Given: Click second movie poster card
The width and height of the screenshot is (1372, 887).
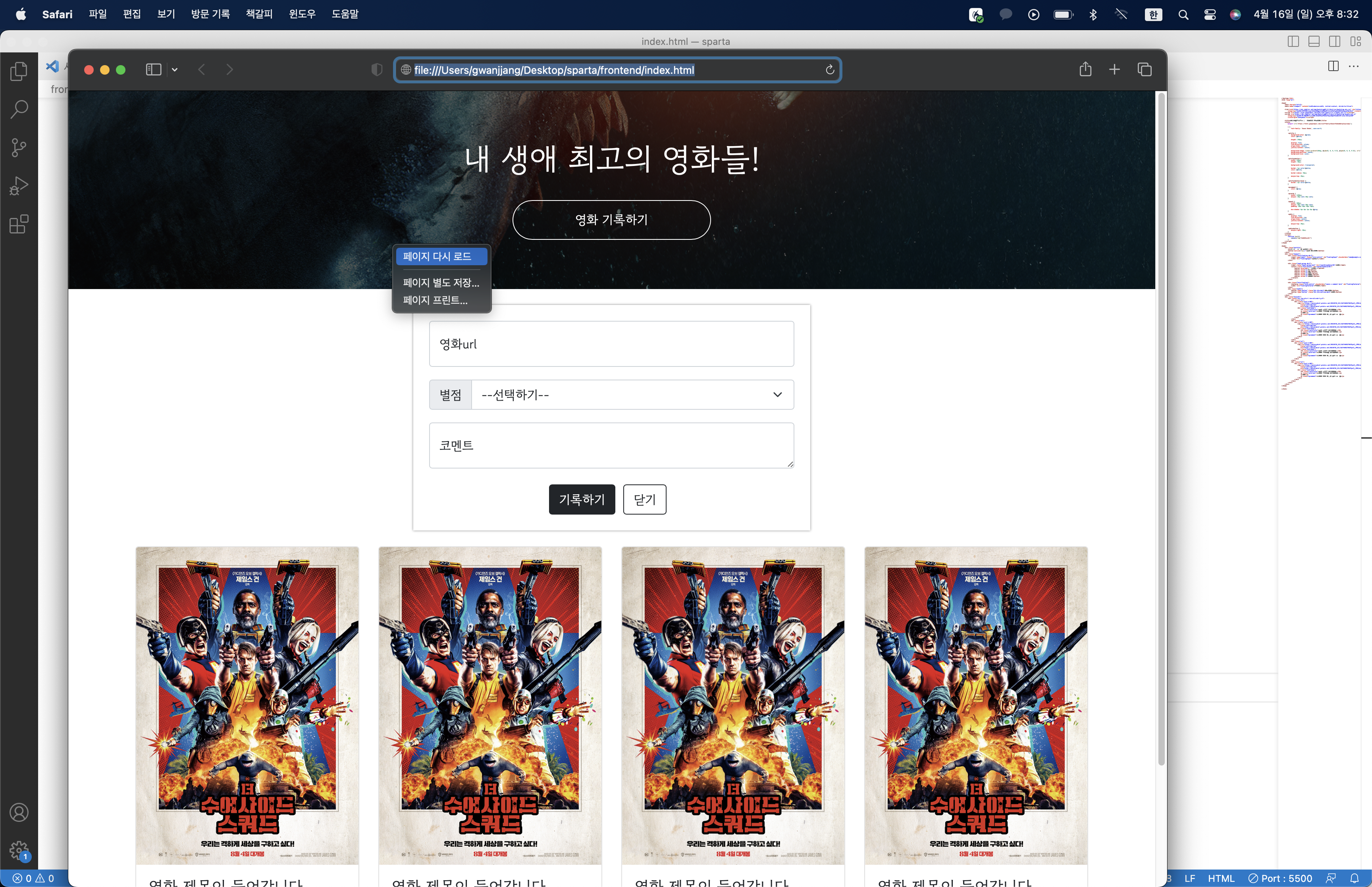Looking at the screenshot, I should [x=490, y=706].
